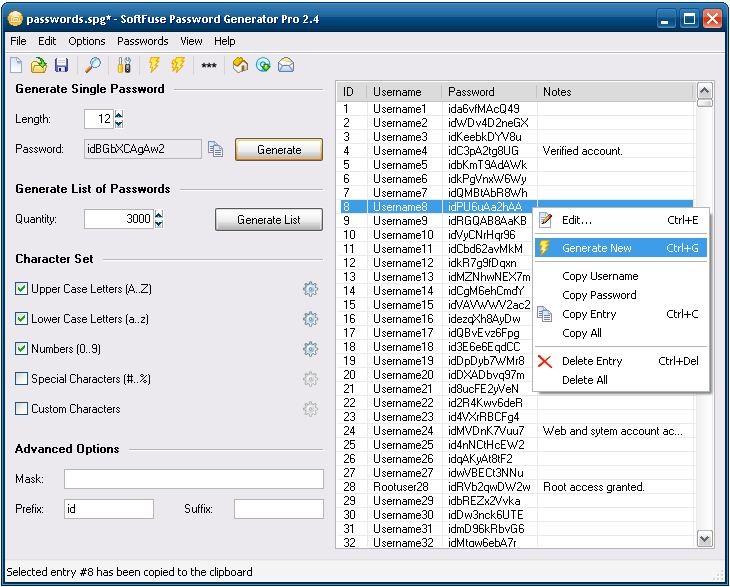The image size is (730, 587).
Task: Open the Edit menu
Action: point(47,41)
